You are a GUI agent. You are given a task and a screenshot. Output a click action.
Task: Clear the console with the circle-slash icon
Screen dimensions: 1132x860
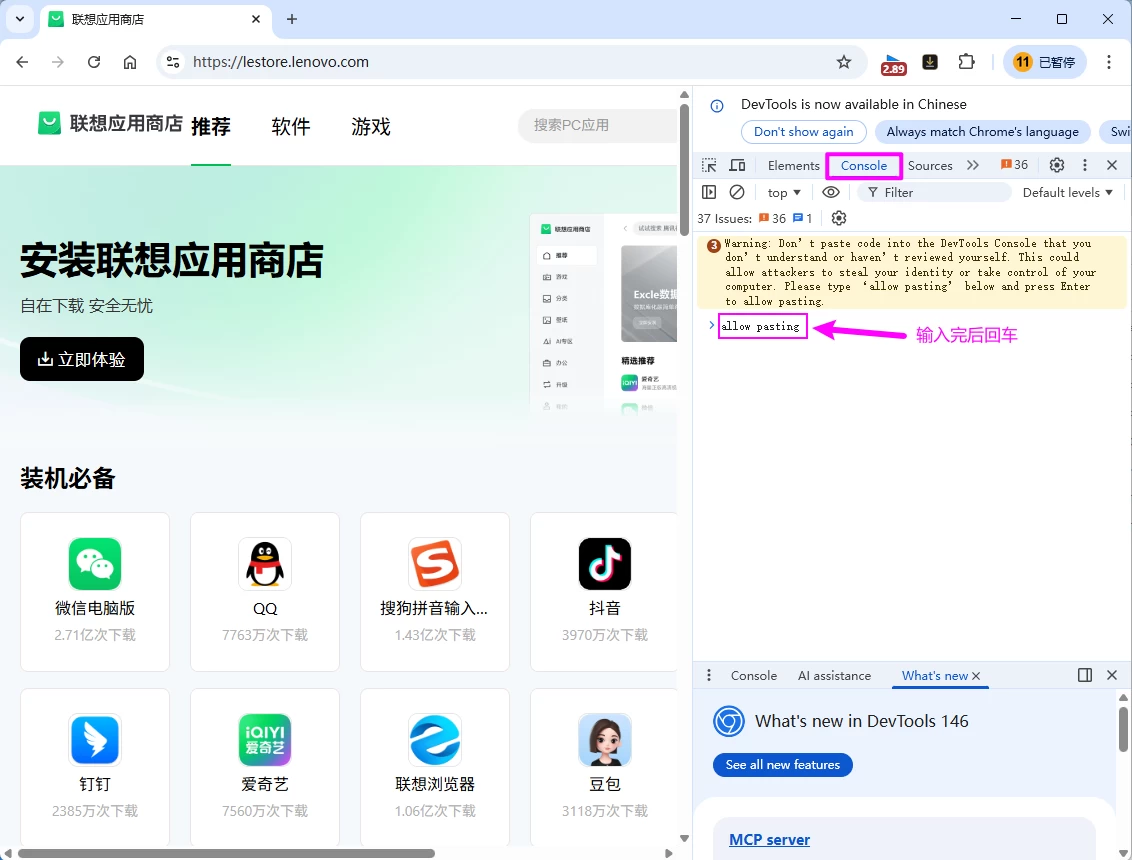(736, 192)
